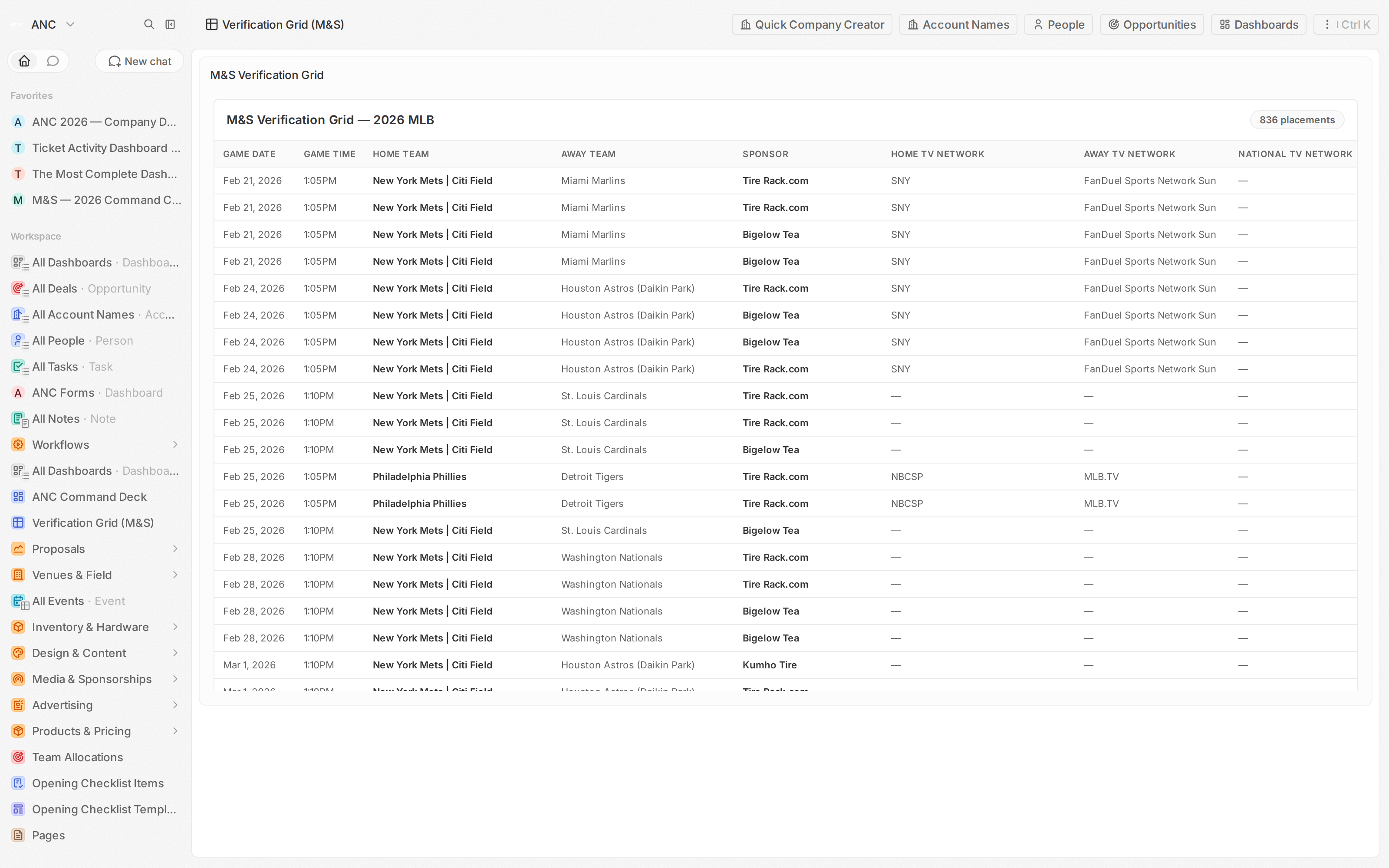Open The Most Complete Dashboard favorite

pyautogui.click(x=95, y=174)
